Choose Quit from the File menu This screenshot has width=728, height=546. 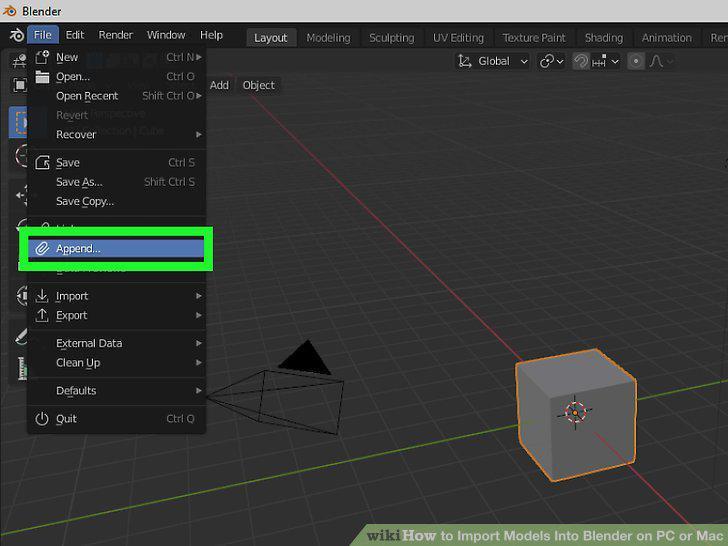point(117,419)
